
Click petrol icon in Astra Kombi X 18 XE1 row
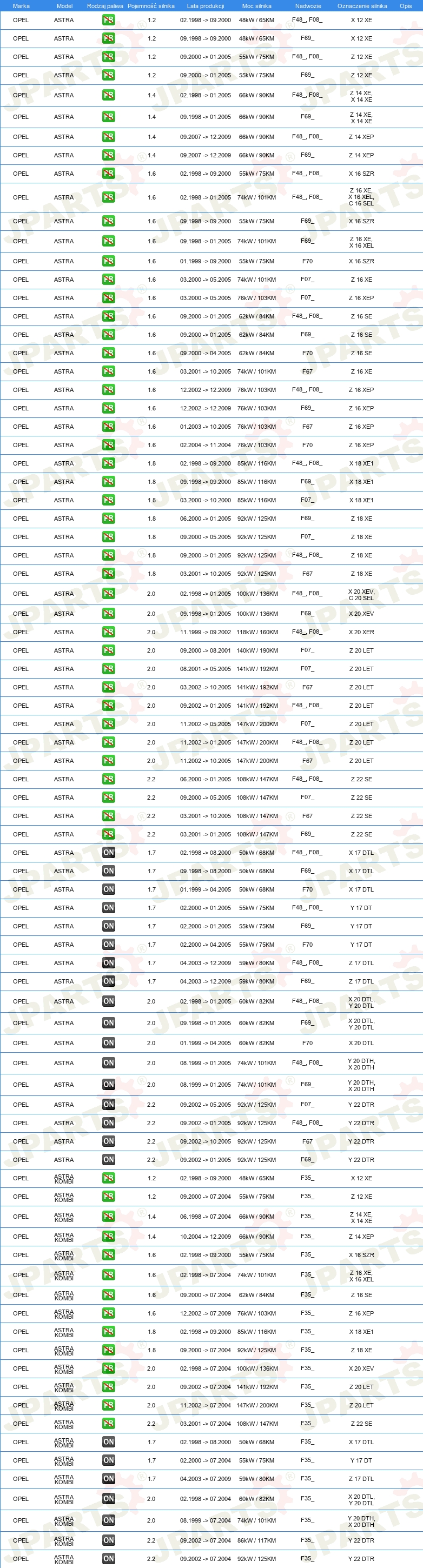click(108, 1332)
